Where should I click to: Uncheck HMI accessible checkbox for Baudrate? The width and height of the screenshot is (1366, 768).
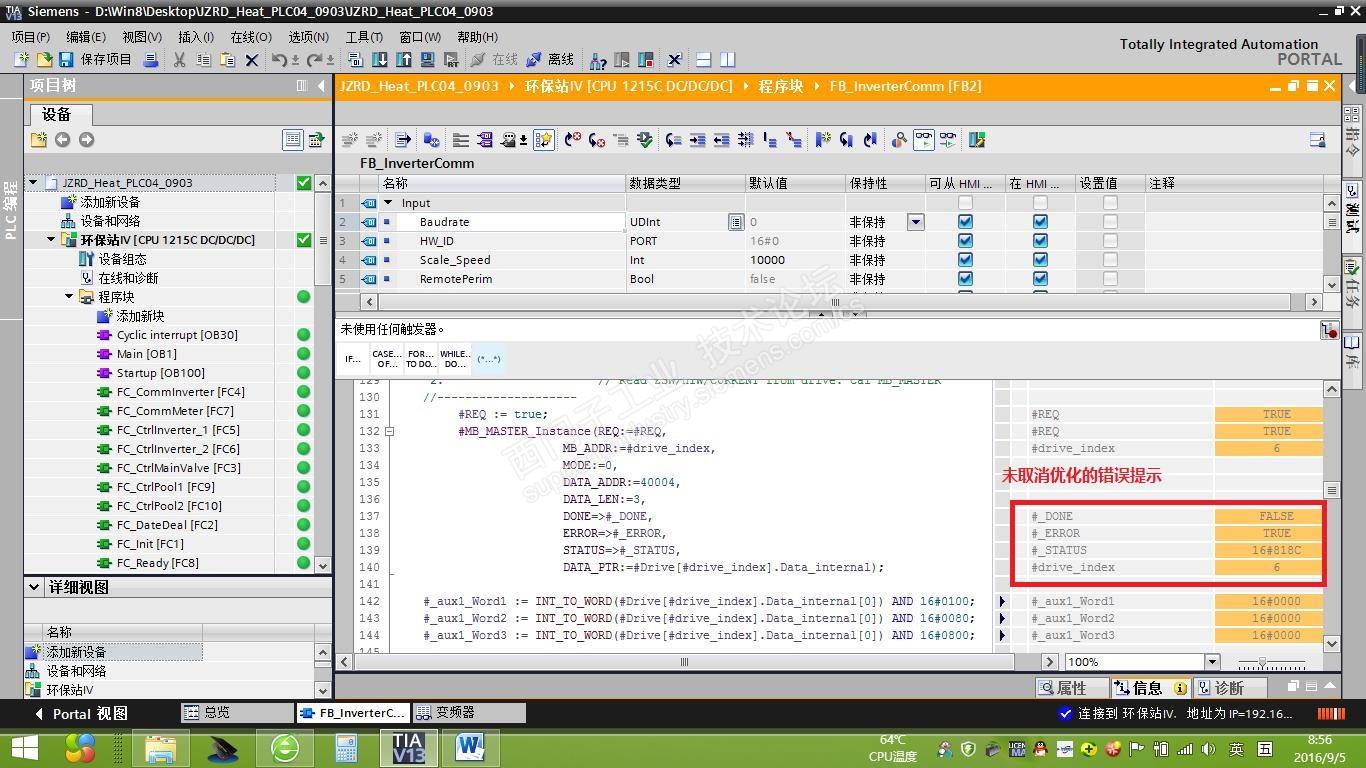(965, 222)
